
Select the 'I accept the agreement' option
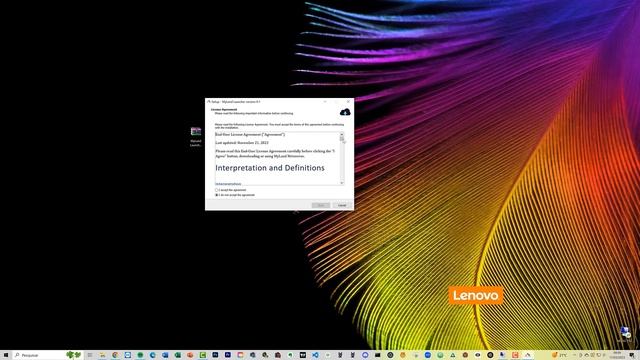click(x=231, y=190)
